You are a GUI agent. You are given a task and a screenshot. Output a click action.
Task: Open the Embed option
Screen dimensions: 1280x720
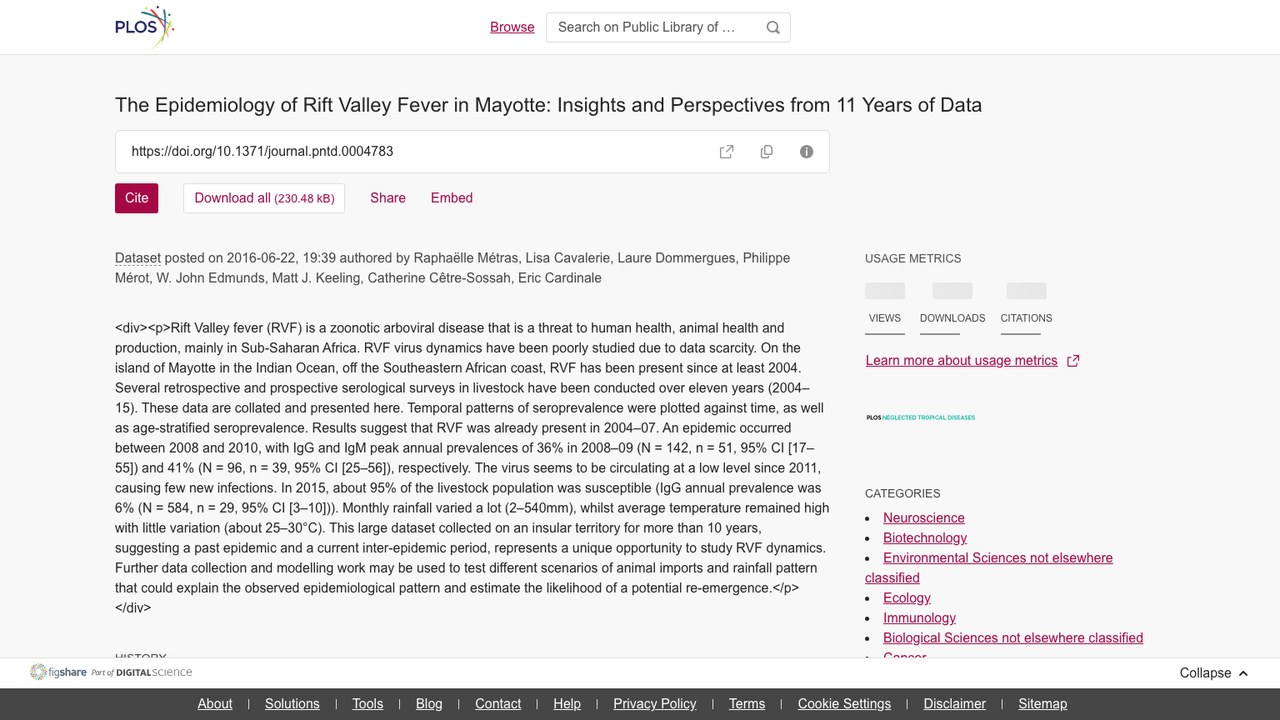click(x=452, y=198)
